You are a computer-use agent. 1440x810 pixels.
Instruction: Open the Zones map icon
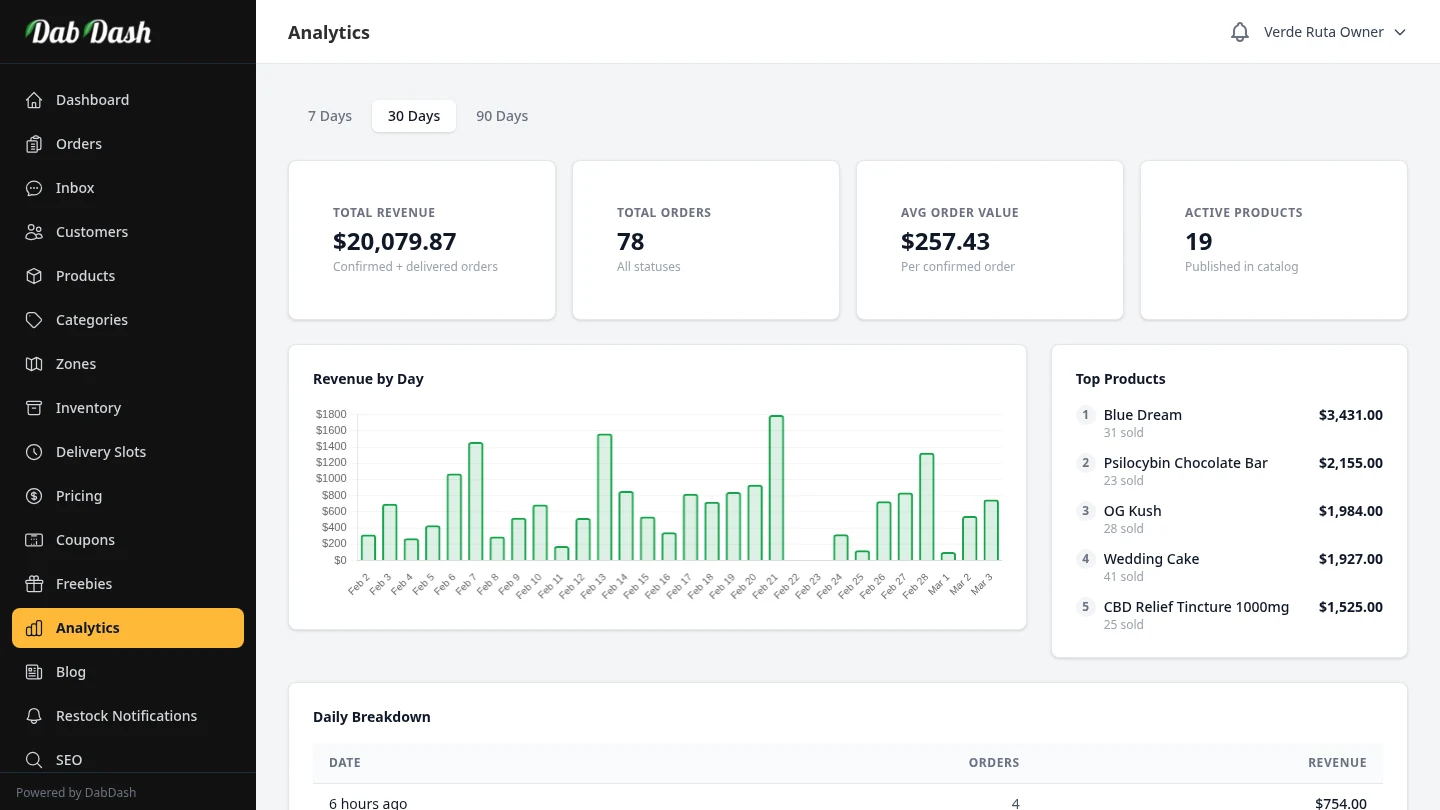34,364
